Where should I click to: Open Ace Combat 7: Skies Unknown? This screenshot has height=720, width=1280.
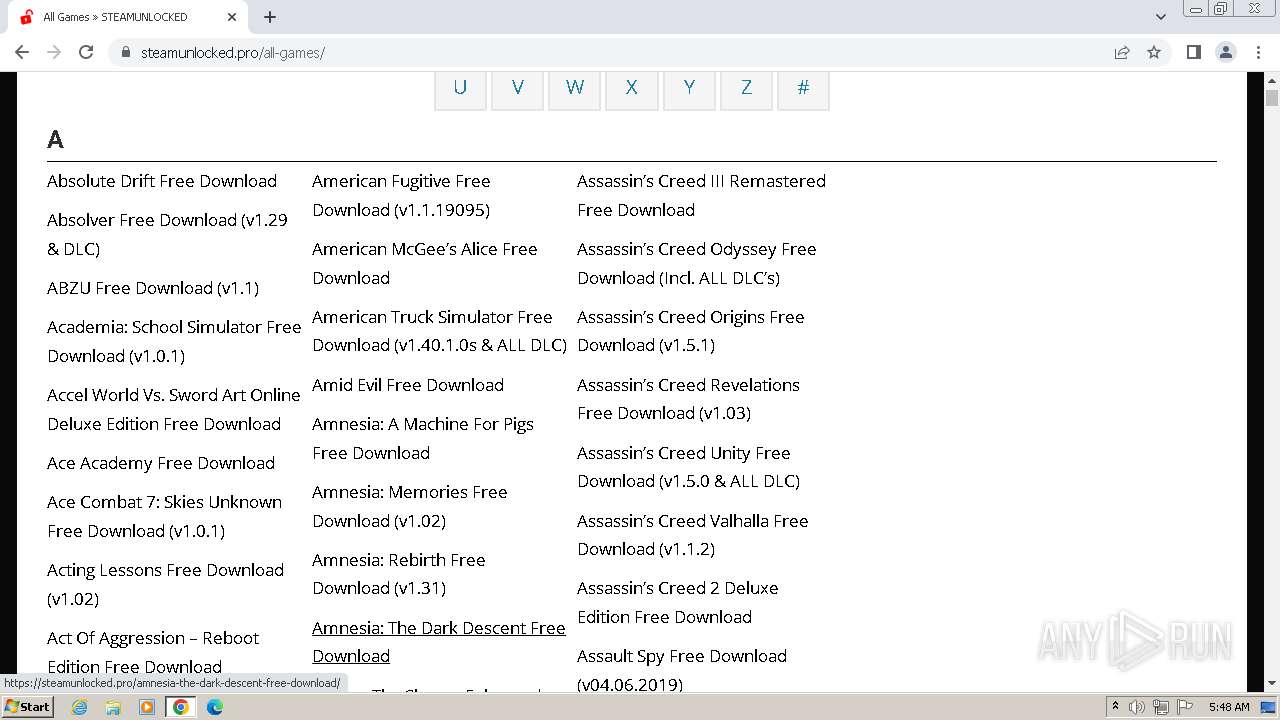pos(165,516)
